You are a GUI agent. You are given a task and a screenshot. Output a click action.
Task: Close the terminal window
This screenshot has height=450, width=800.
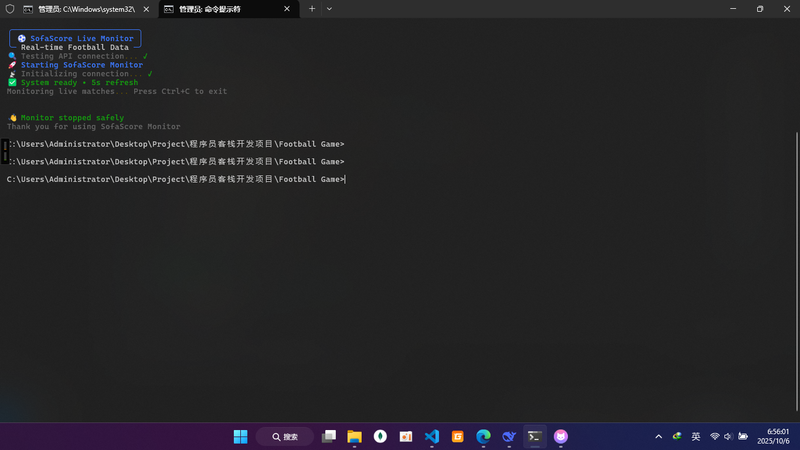click(787, 9)
